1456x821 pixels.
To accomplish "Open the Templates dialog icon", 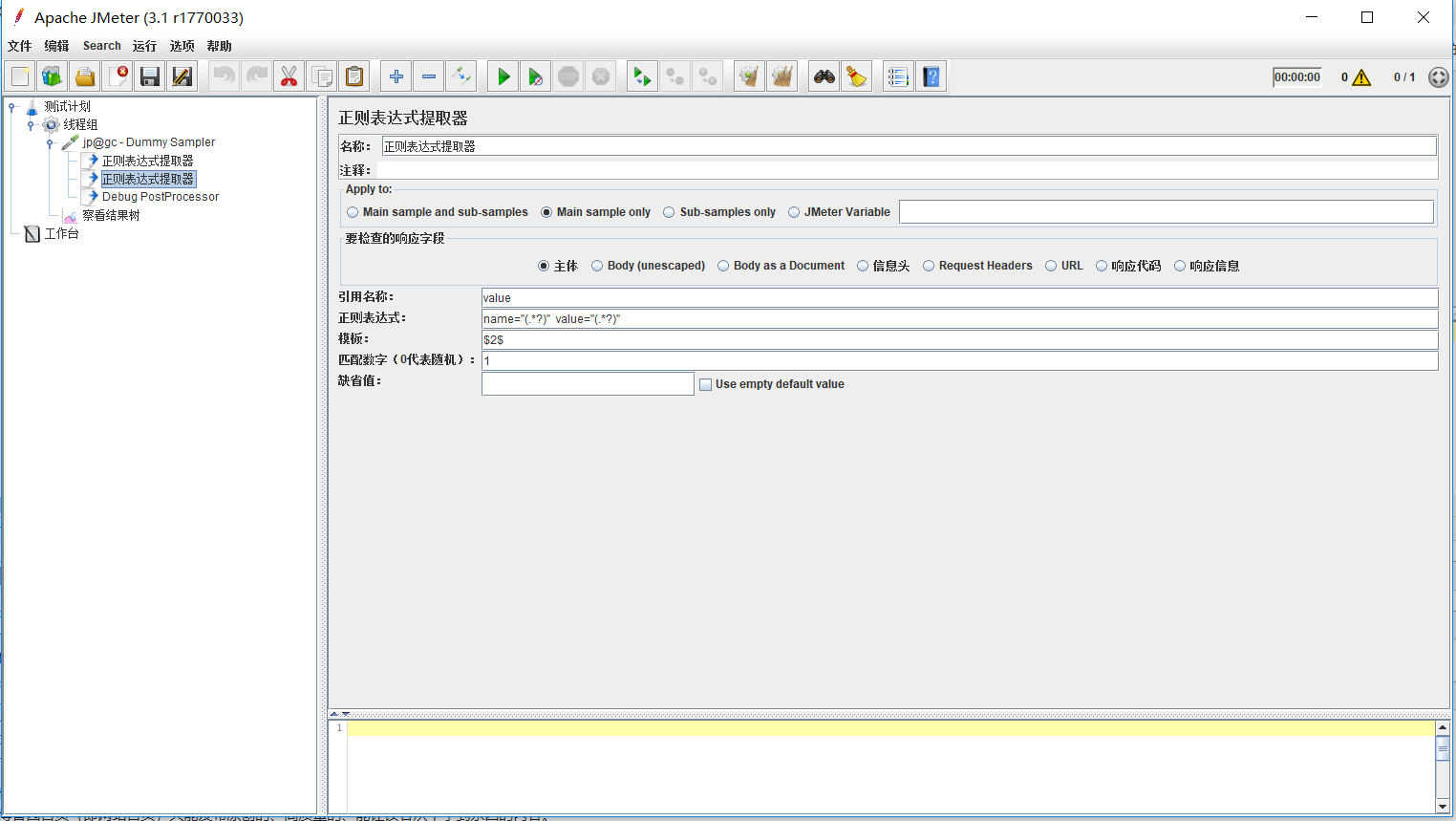I will [x=52, y=76].
